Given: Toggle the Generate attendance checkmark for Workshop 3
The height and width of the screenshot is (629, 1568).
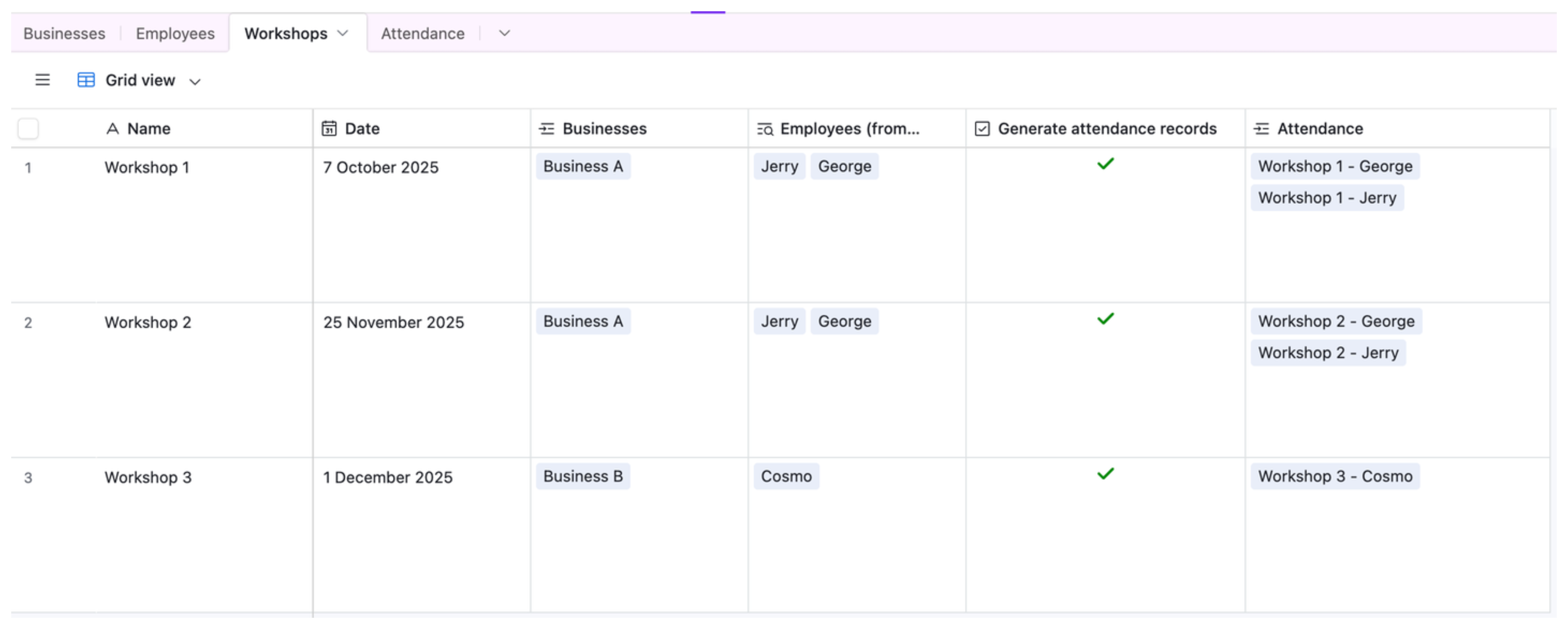Looking at the screenshot, I should pos(1105,474).
